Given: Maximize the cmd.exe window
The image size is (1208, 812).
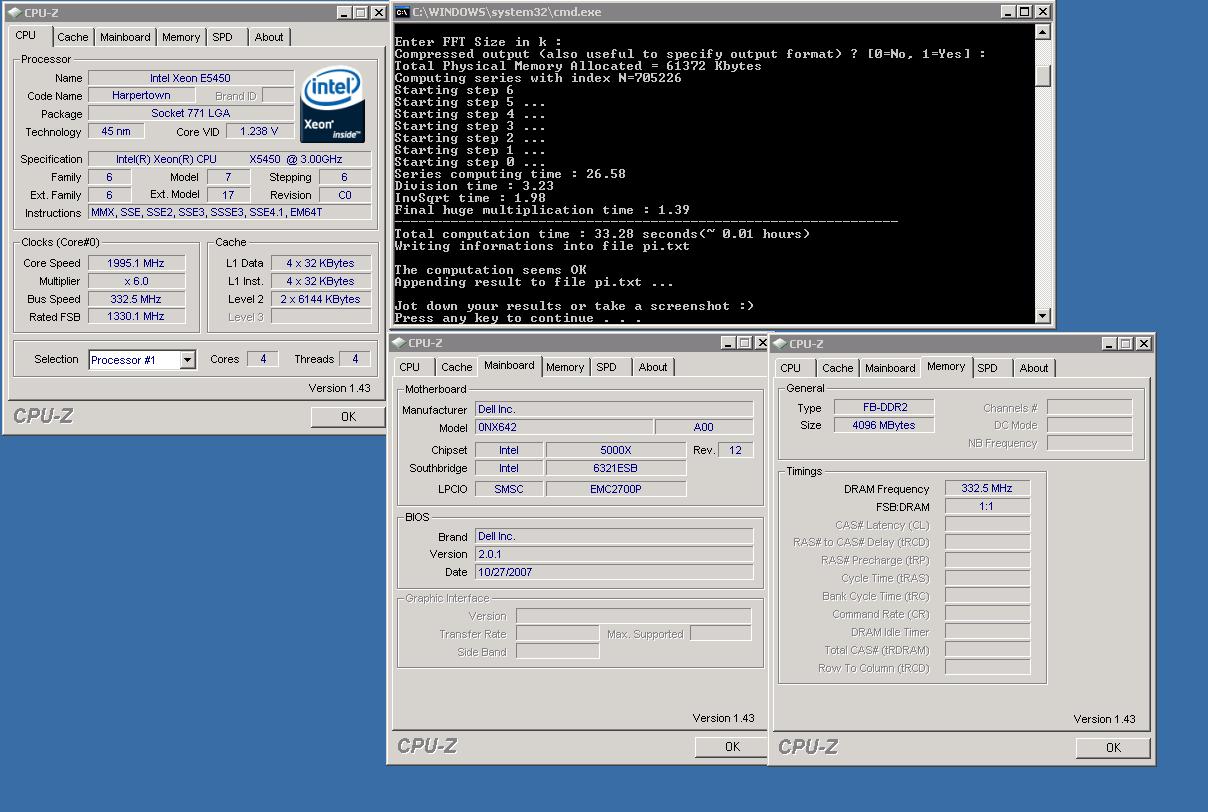Looking at the screenshot, I should pos(1024,12).
